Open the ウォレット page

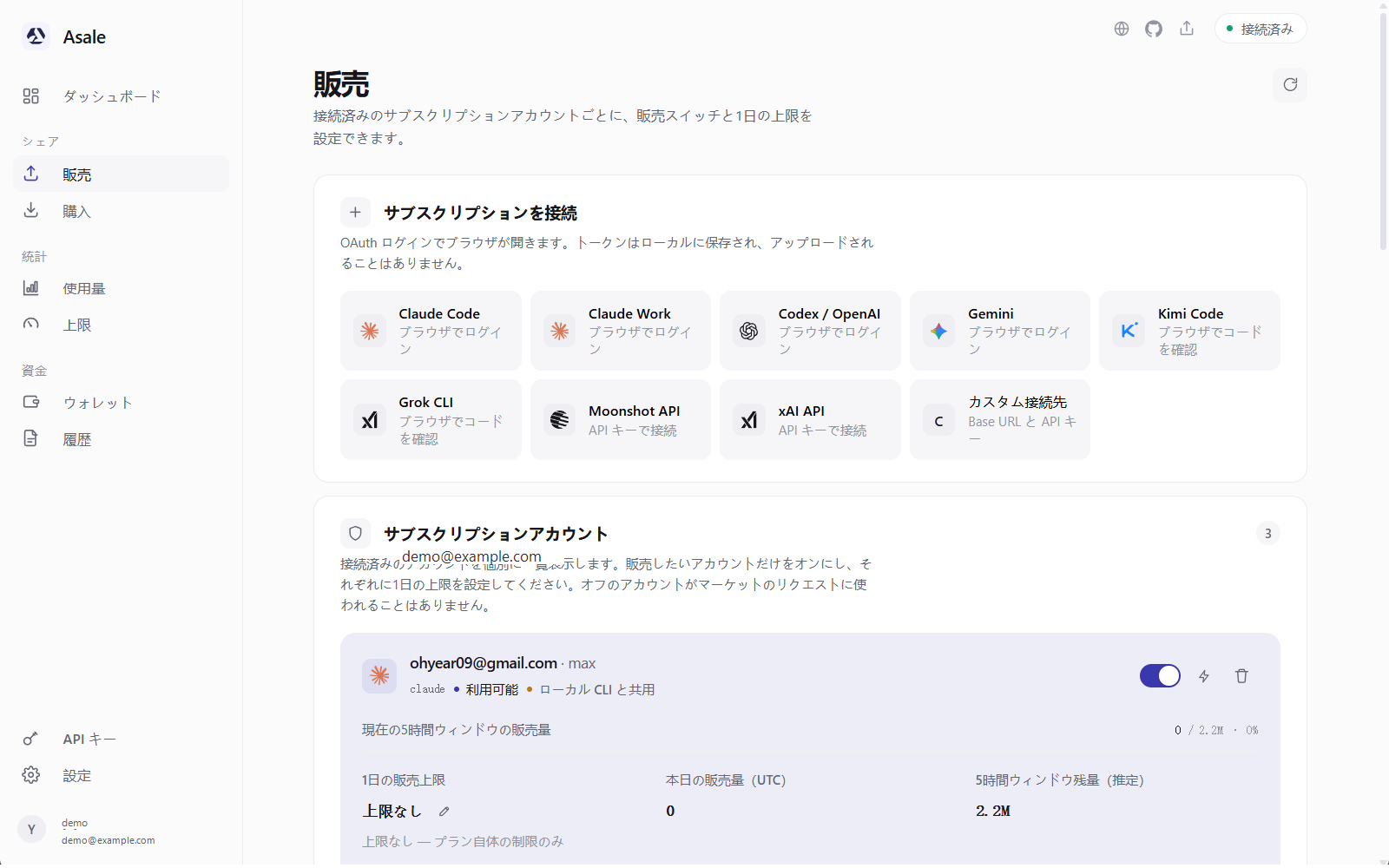click(121, 402)
